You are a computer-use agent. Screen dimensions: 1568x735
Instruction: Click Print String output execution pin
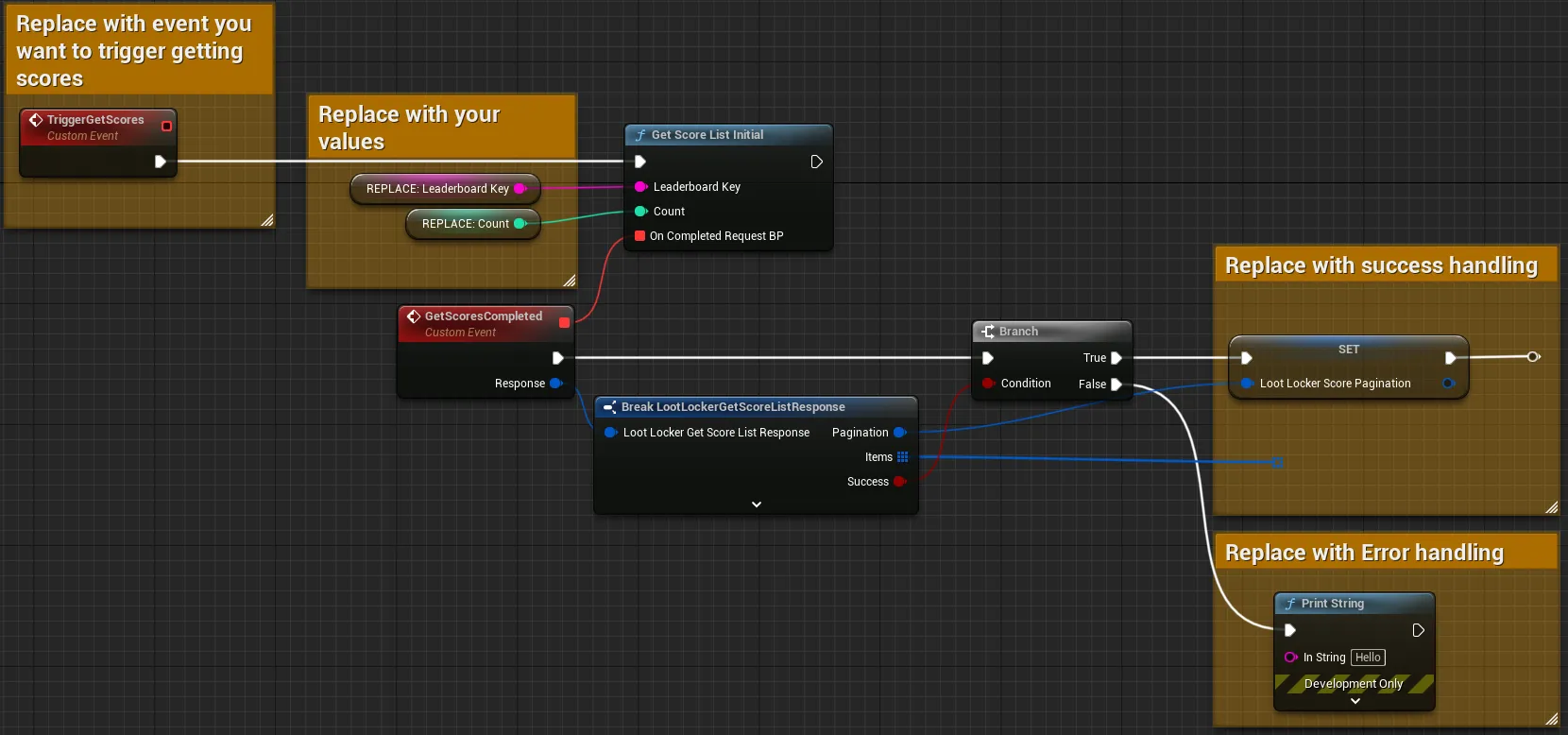pyautogui.click(x=1419, y=630)
